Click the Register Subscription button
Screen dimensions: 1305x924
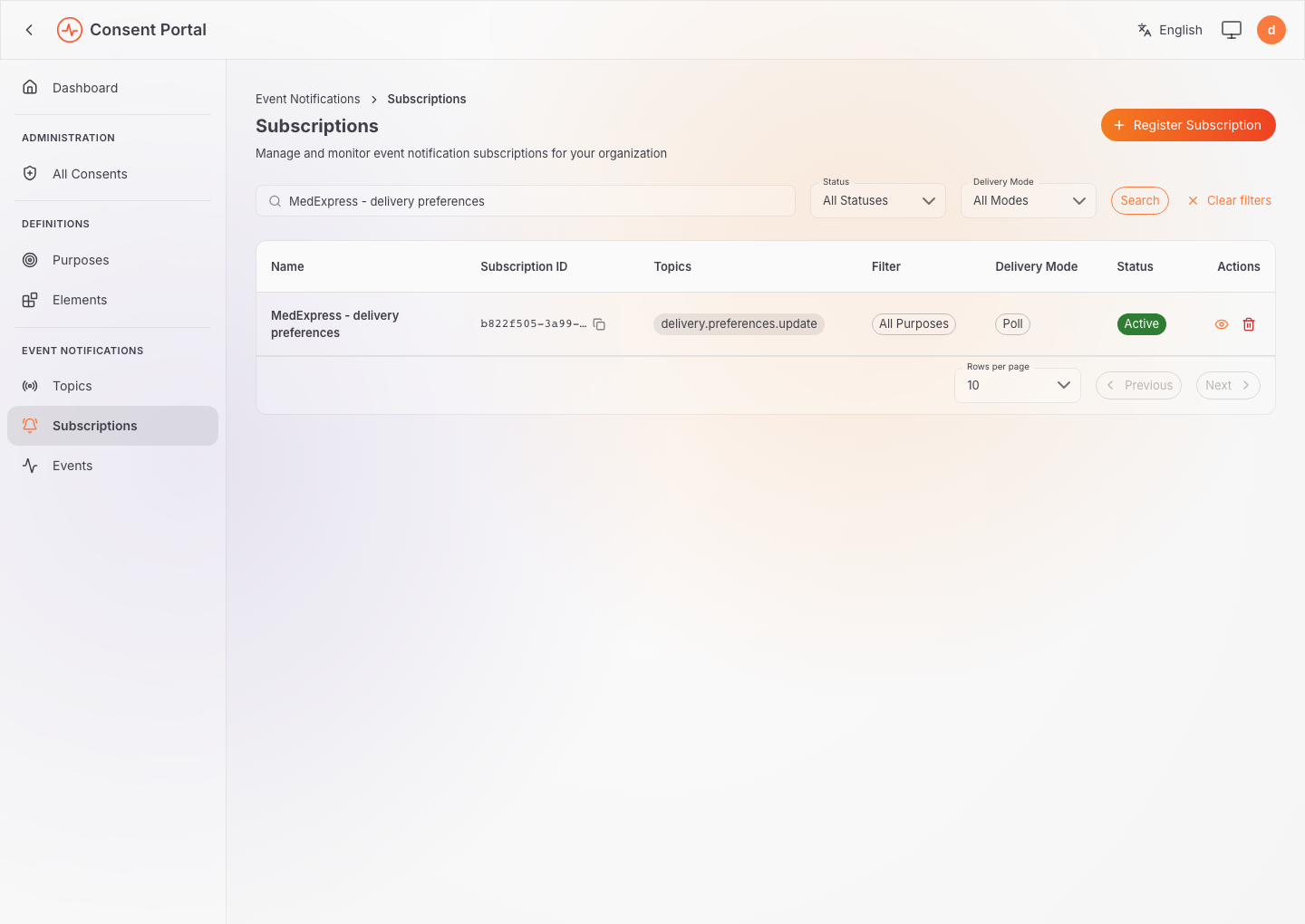click(x=1188, y=125)
